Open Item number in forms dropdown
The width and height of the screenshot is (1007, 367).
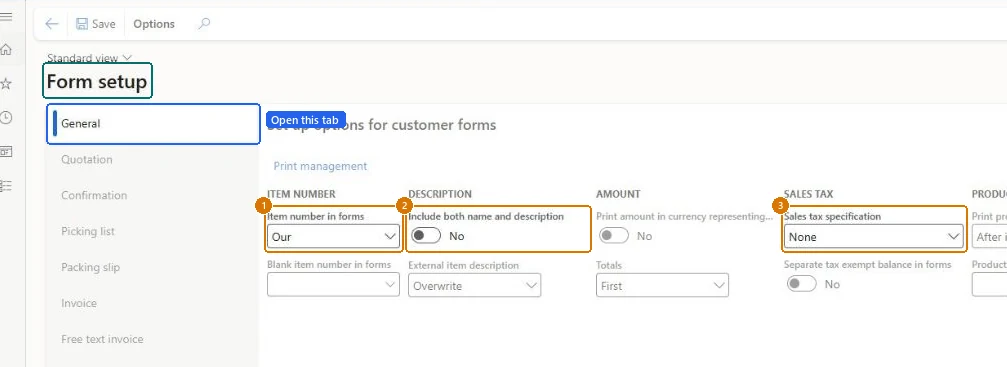click(x=333, y=237)
